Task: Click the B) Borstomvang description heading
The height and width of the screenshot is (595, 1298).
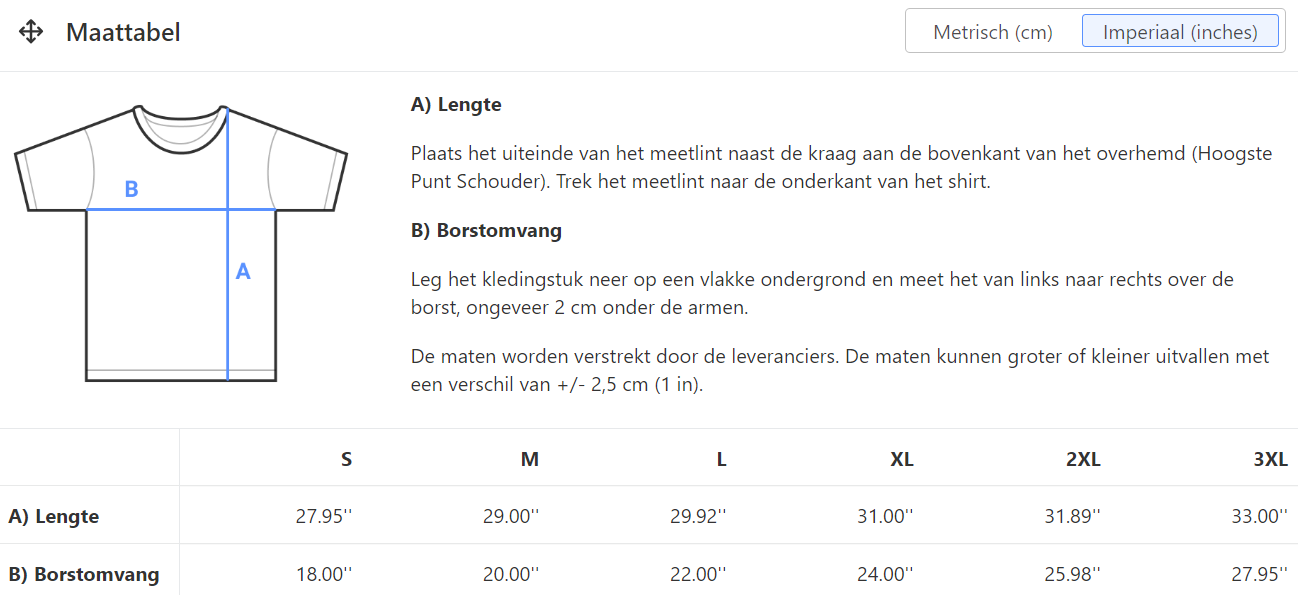Action: tap(486, 230)
